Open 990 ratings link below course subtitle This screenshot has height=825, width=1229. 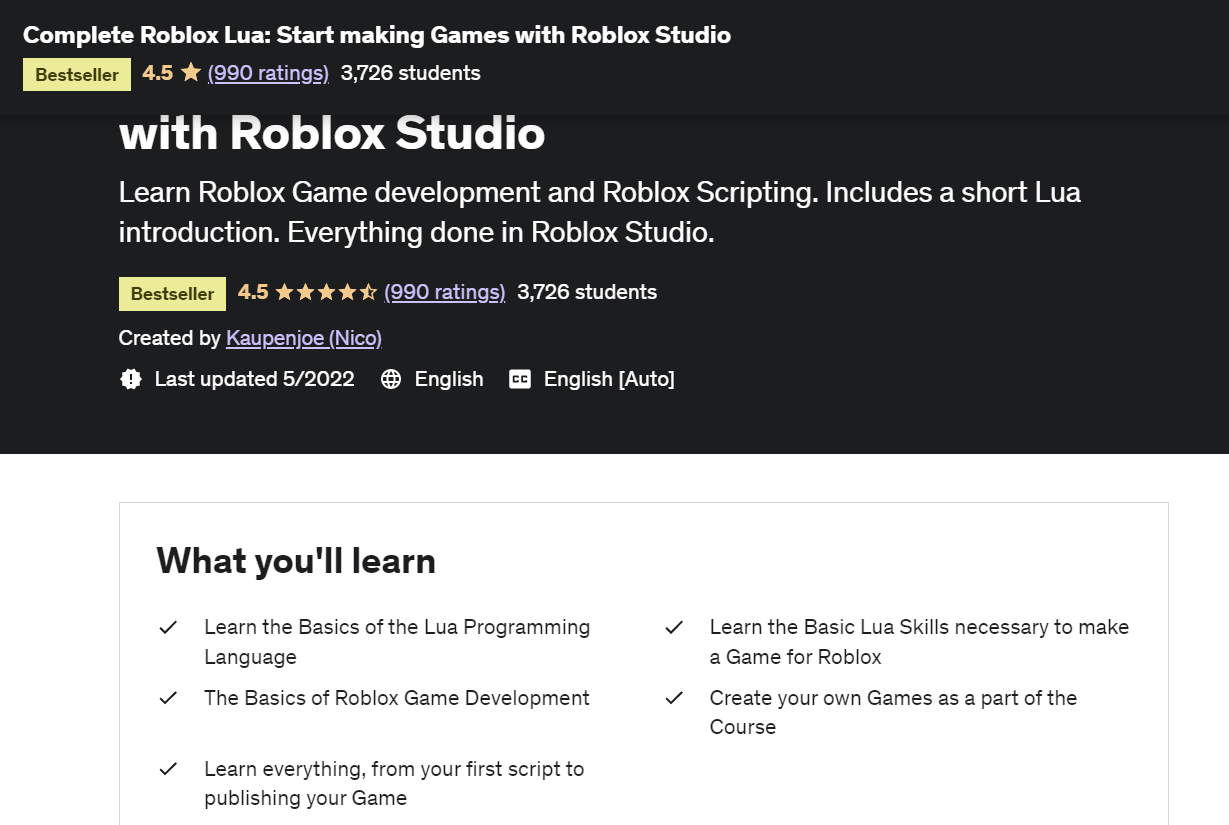(445, 292)
